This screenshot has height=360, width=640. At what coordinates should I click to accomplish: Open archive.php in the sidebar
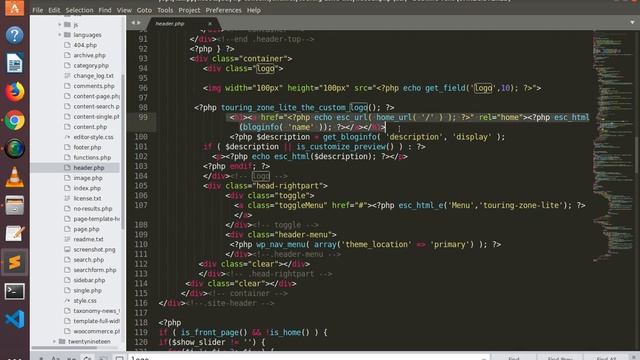pyautogui.click(x=89, y=55)
